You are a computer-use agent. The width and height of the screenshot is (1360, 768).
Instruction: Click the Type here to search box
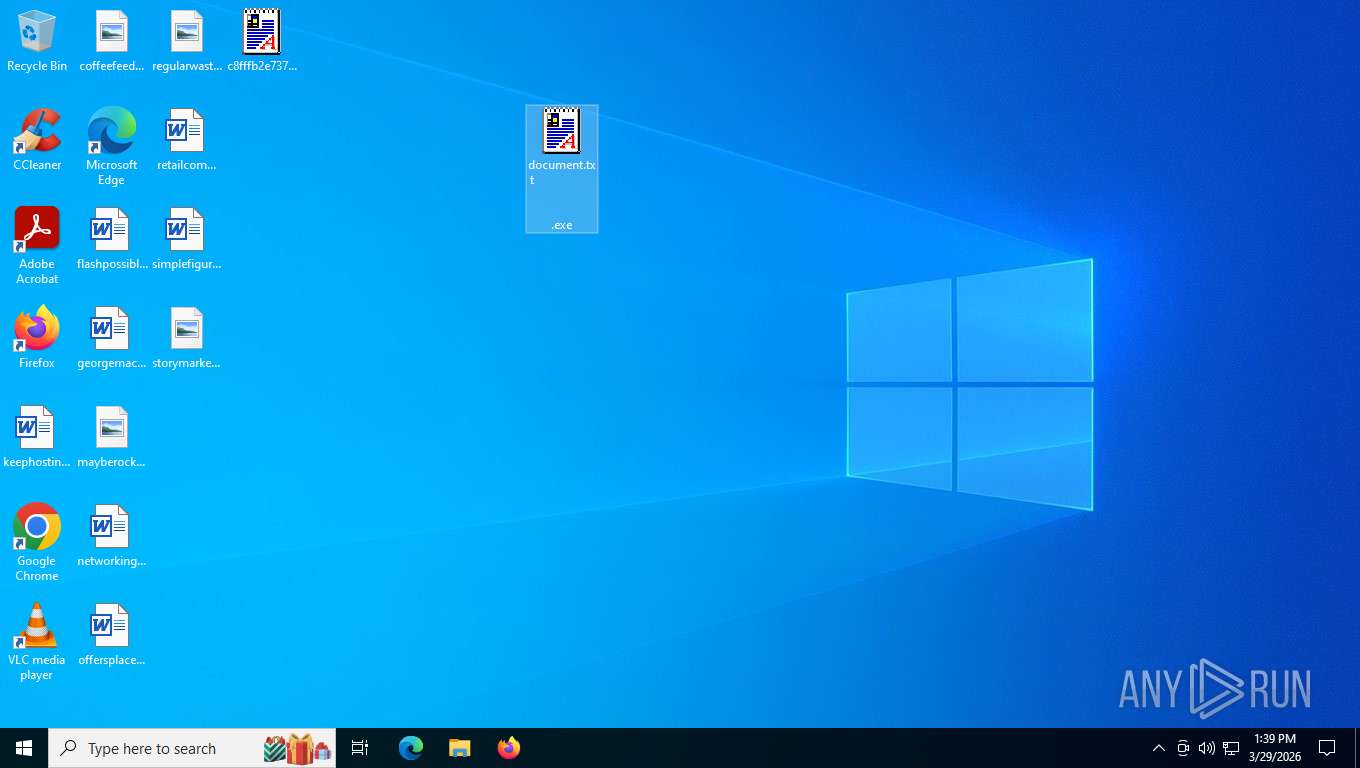point(192,748)
